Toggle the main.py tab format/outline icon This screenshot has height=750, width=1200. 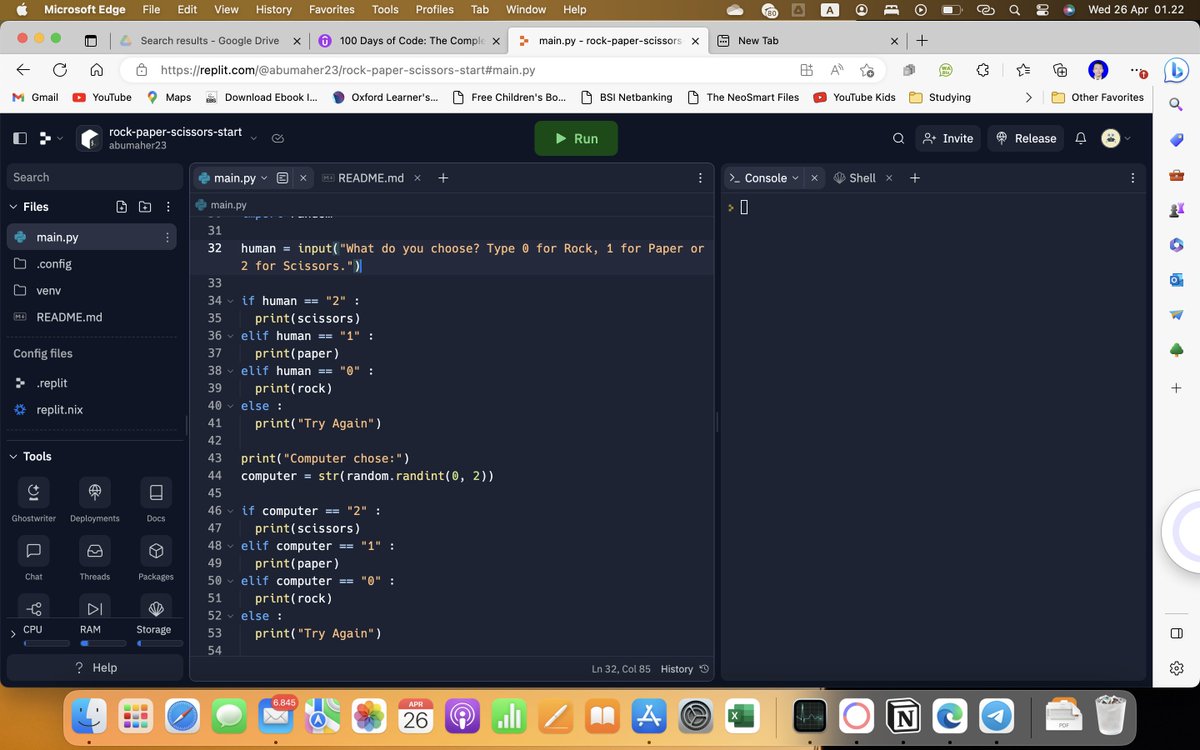[x=282, y=178]
